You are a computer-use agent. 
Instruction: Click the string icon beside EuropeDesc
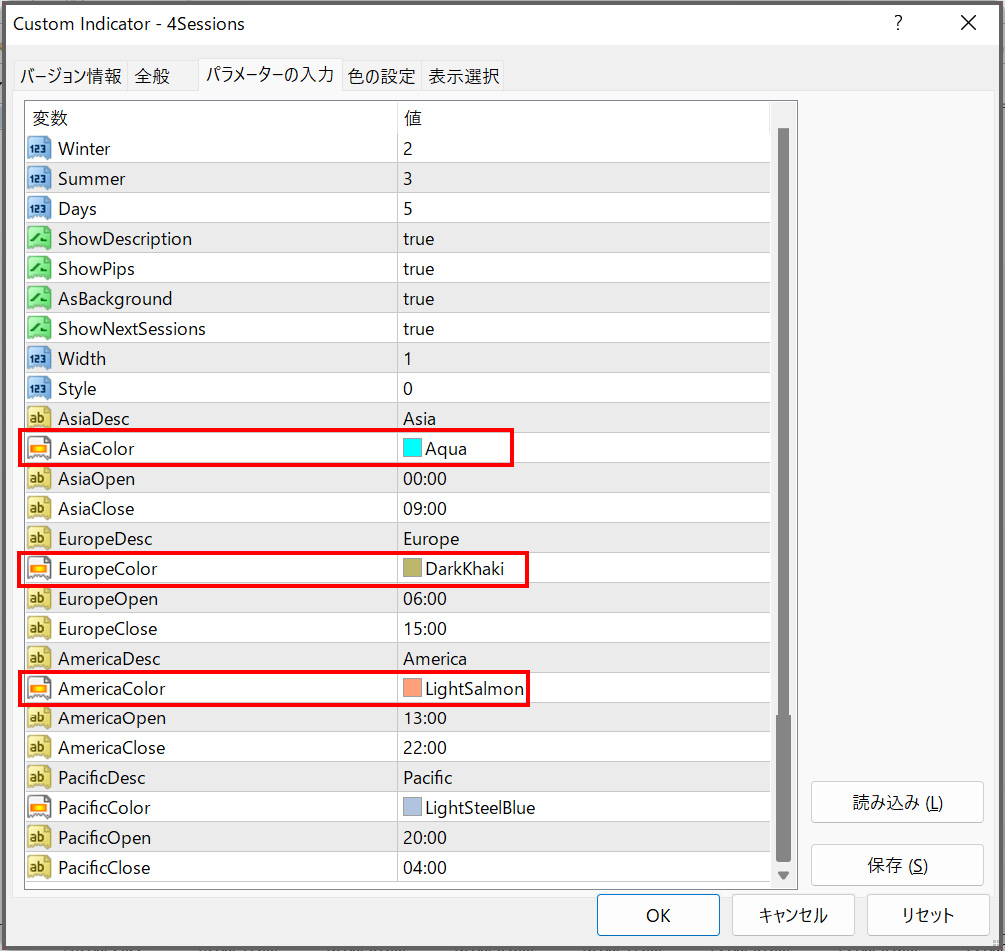(39, 538)
